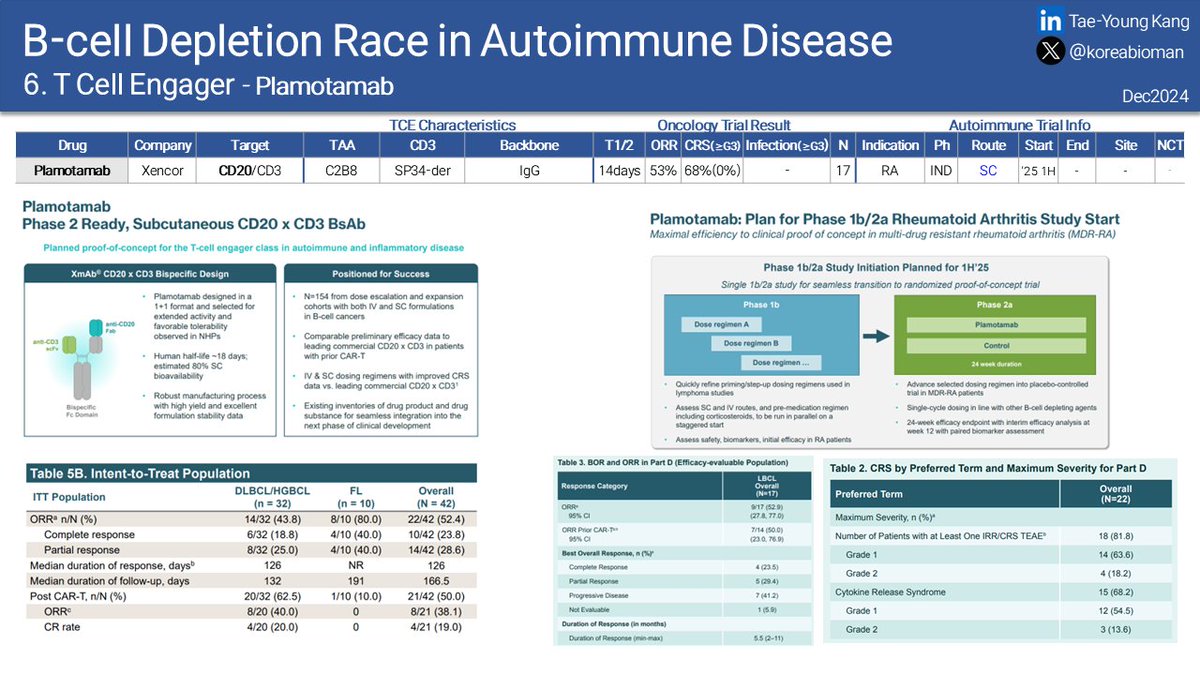Open the Tae-Young Kang author name

point(1128,19)
